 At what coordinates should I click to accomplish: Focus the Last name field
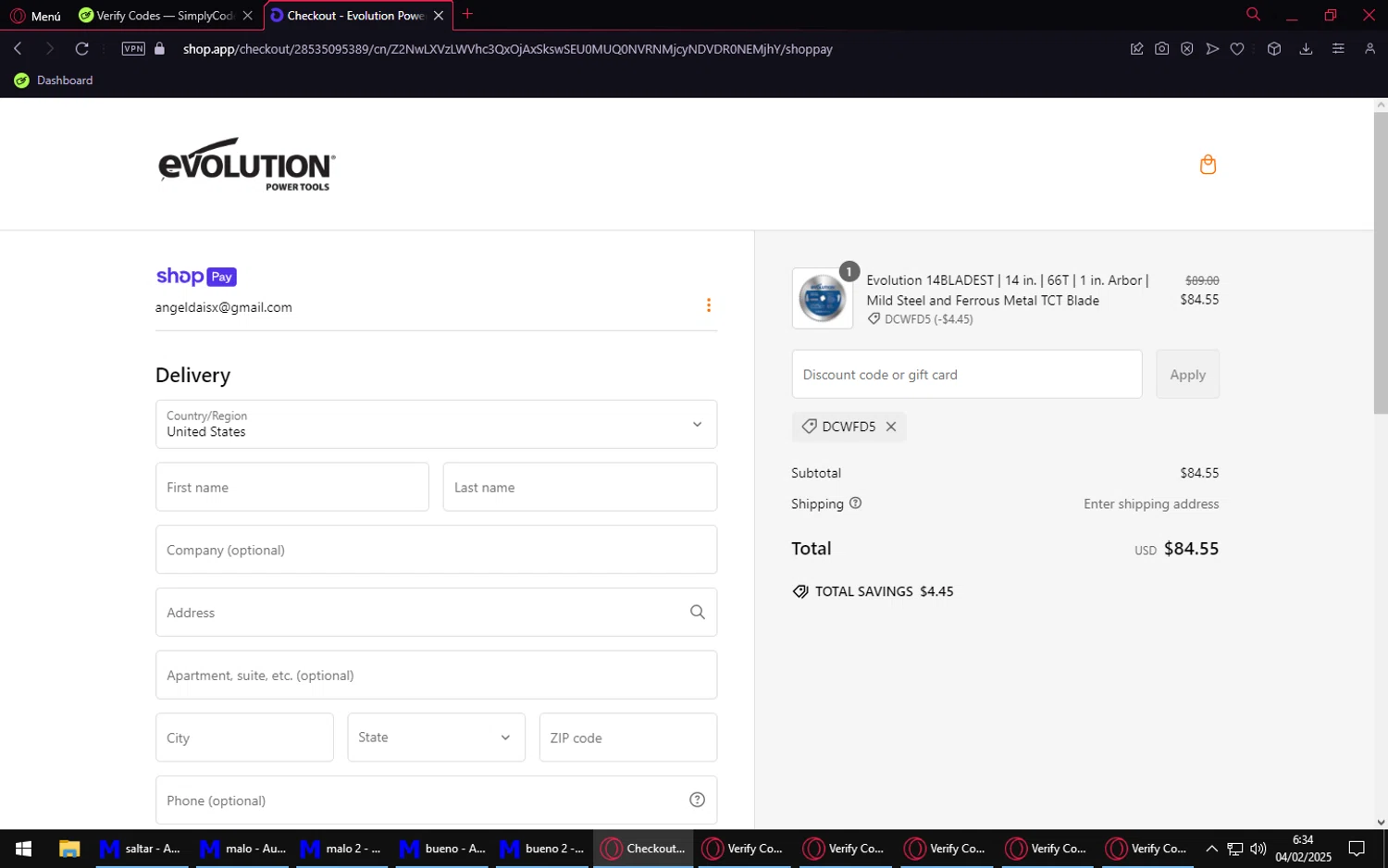pos(580,487)
